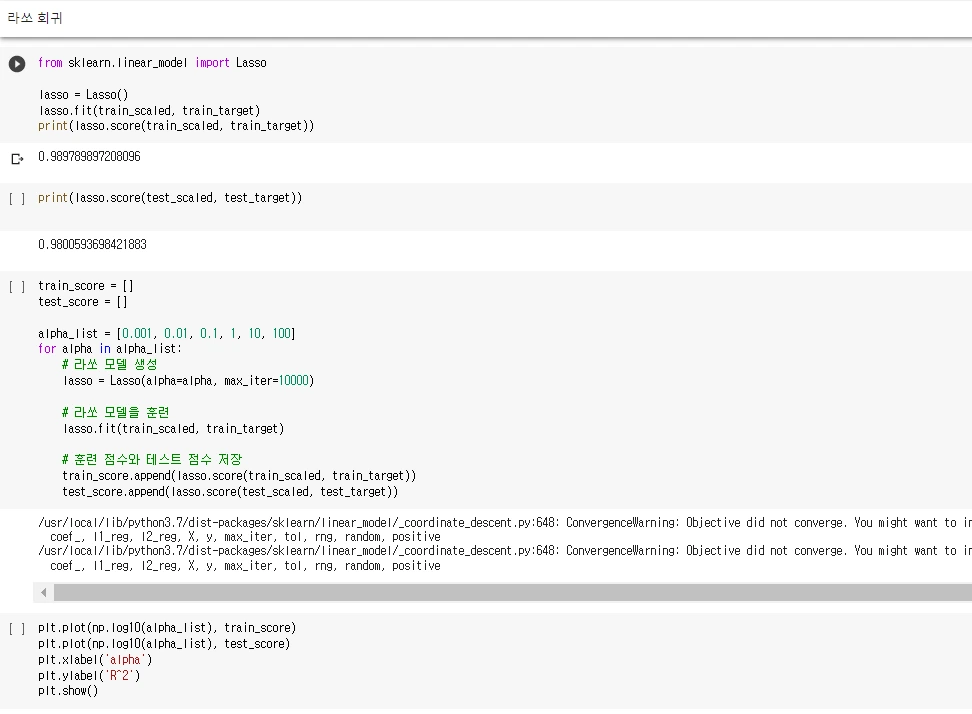The width and height of the screenshot is (972, 714).
Task: Click the output toggle icon beside 0.989789897208096
Action: click(x=17, y=158)
